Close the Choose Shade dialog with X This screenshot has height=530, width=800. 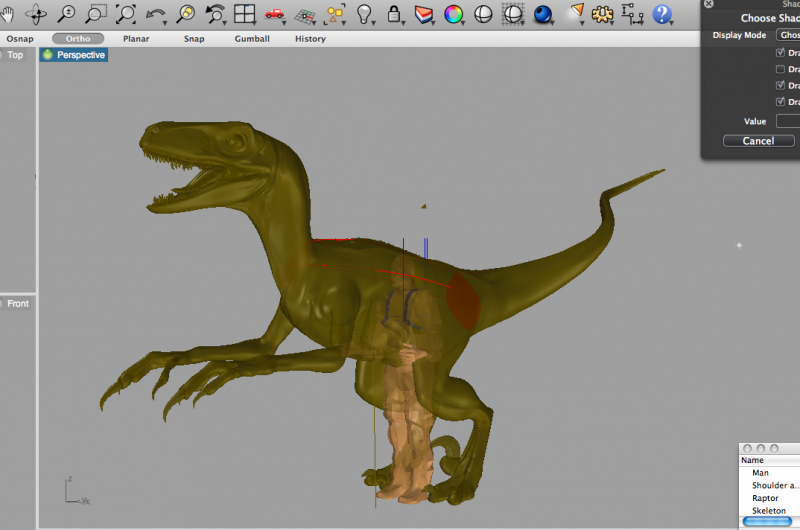[709, 4]
